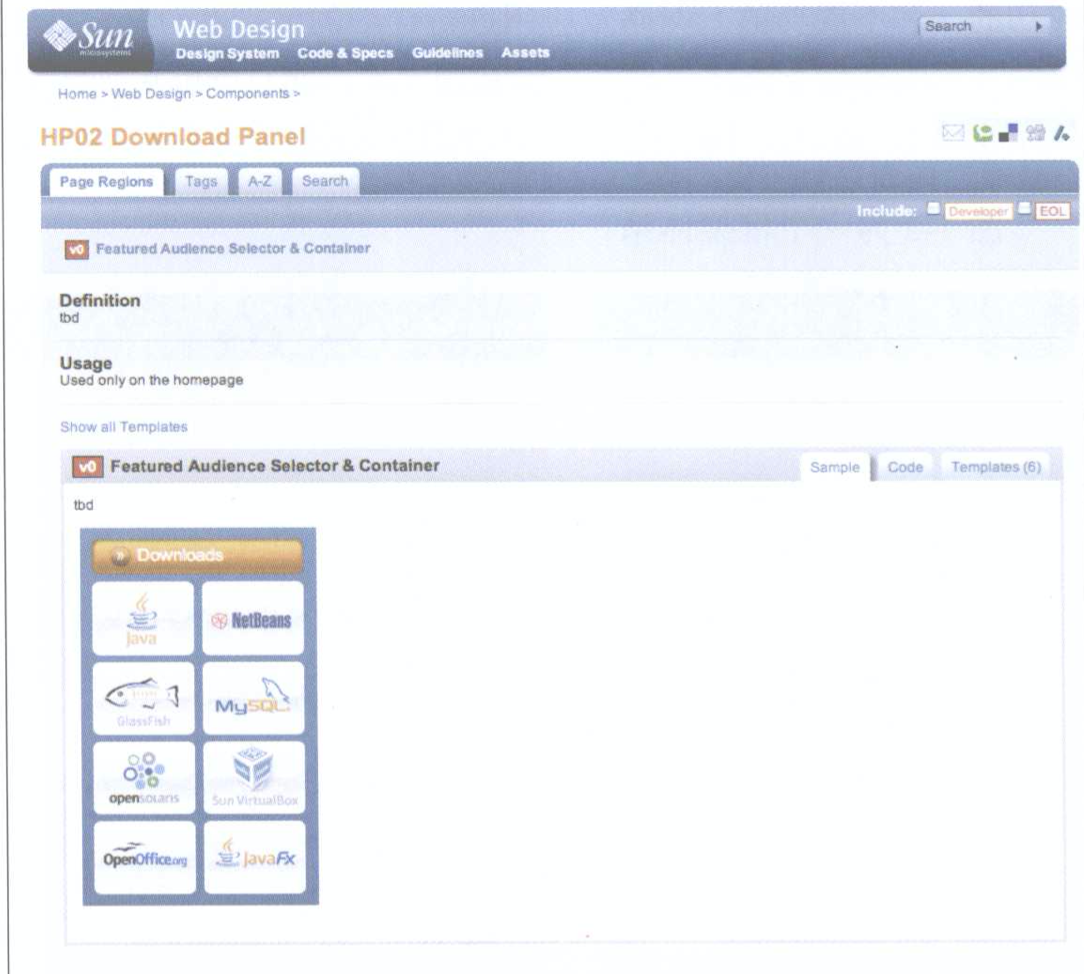Switch to the Search tab
This screenshot has height=974, width=1084.
(325, 182)
